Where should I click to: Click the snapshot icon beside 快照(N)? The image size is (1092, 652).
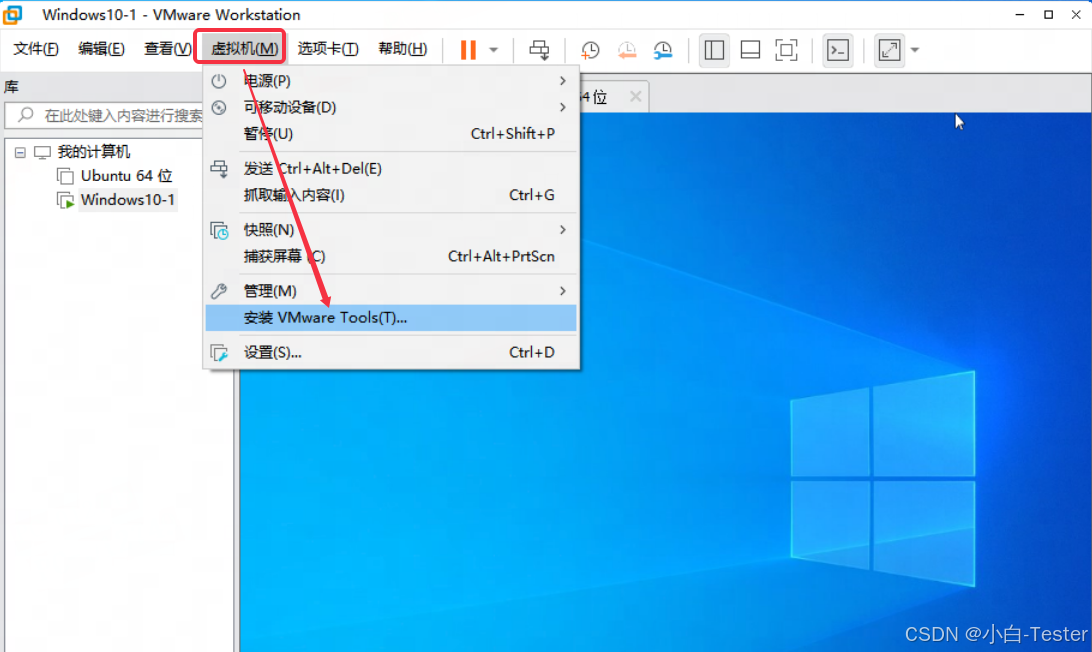coord(219,231)
